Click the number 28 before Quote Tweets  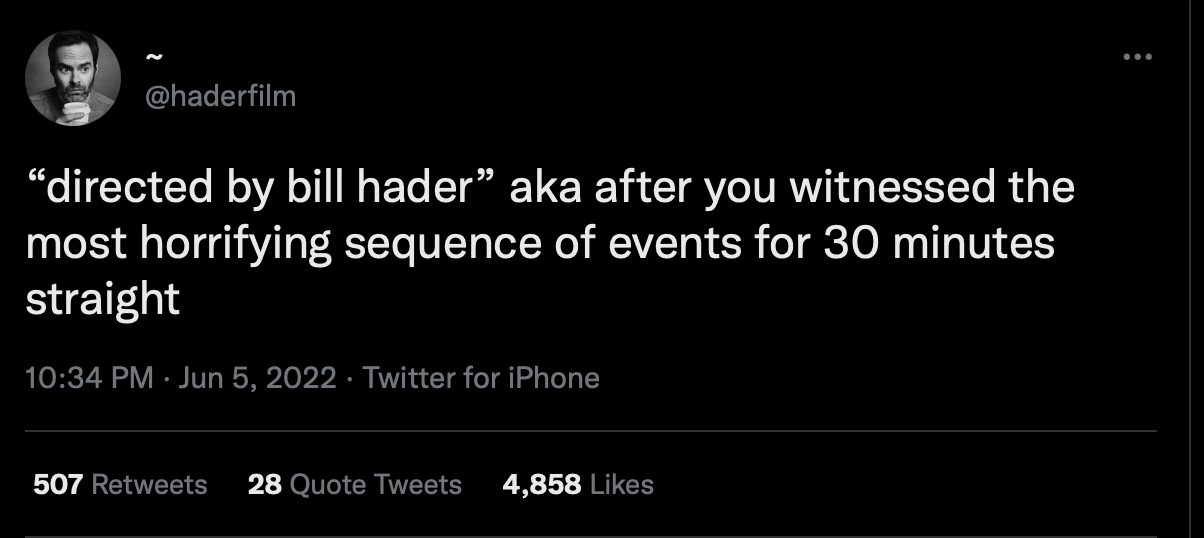pyautogui.click(x=264, y=485)
